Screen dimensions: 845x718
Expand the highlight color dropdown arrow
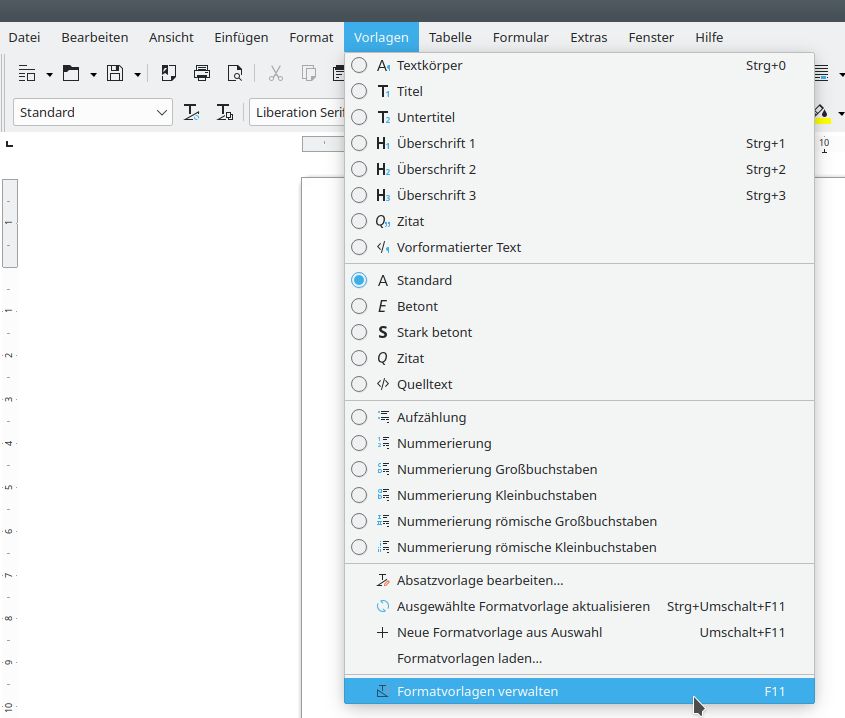point(840,113)
